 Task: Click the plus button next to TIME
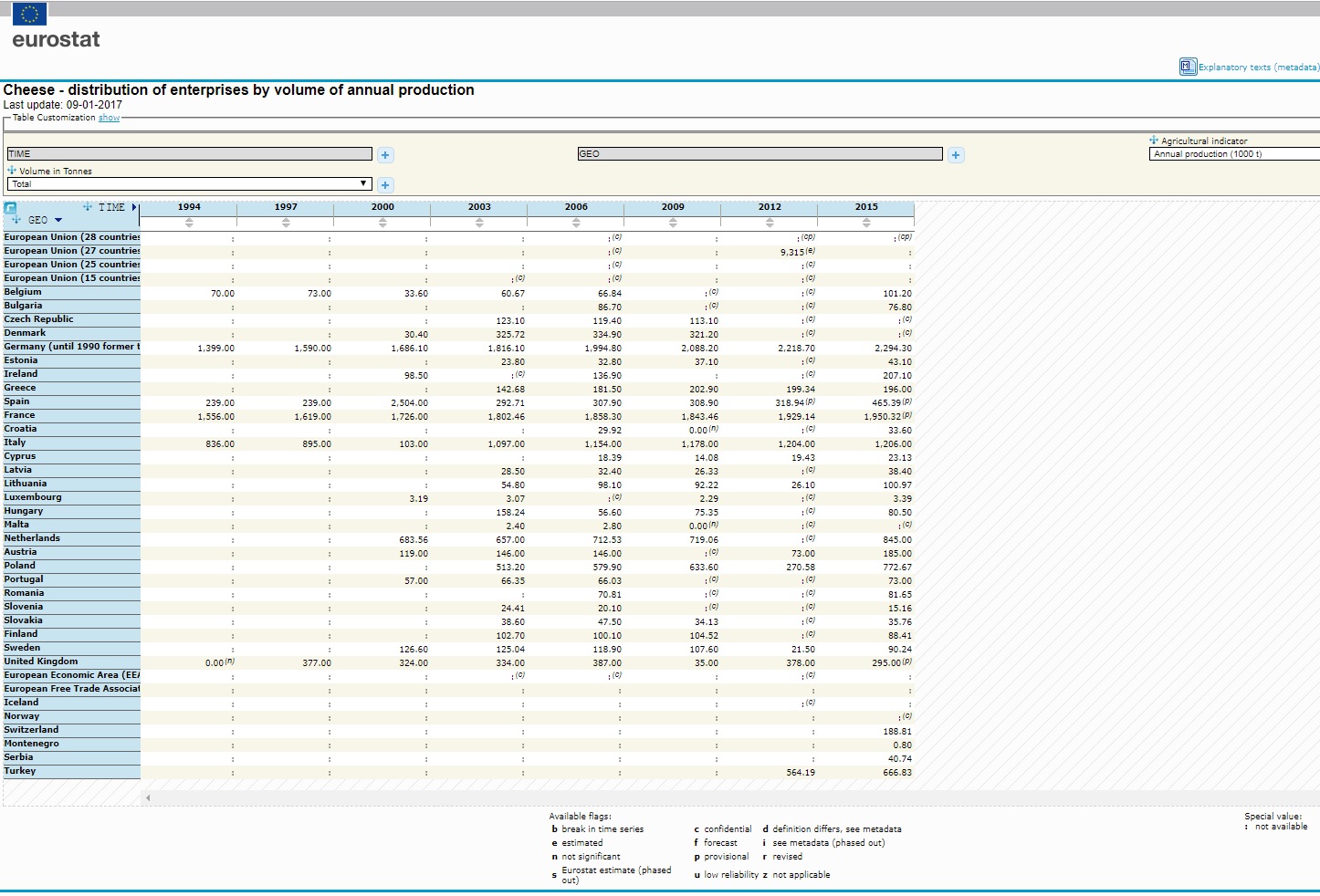(x=385, y=155)
